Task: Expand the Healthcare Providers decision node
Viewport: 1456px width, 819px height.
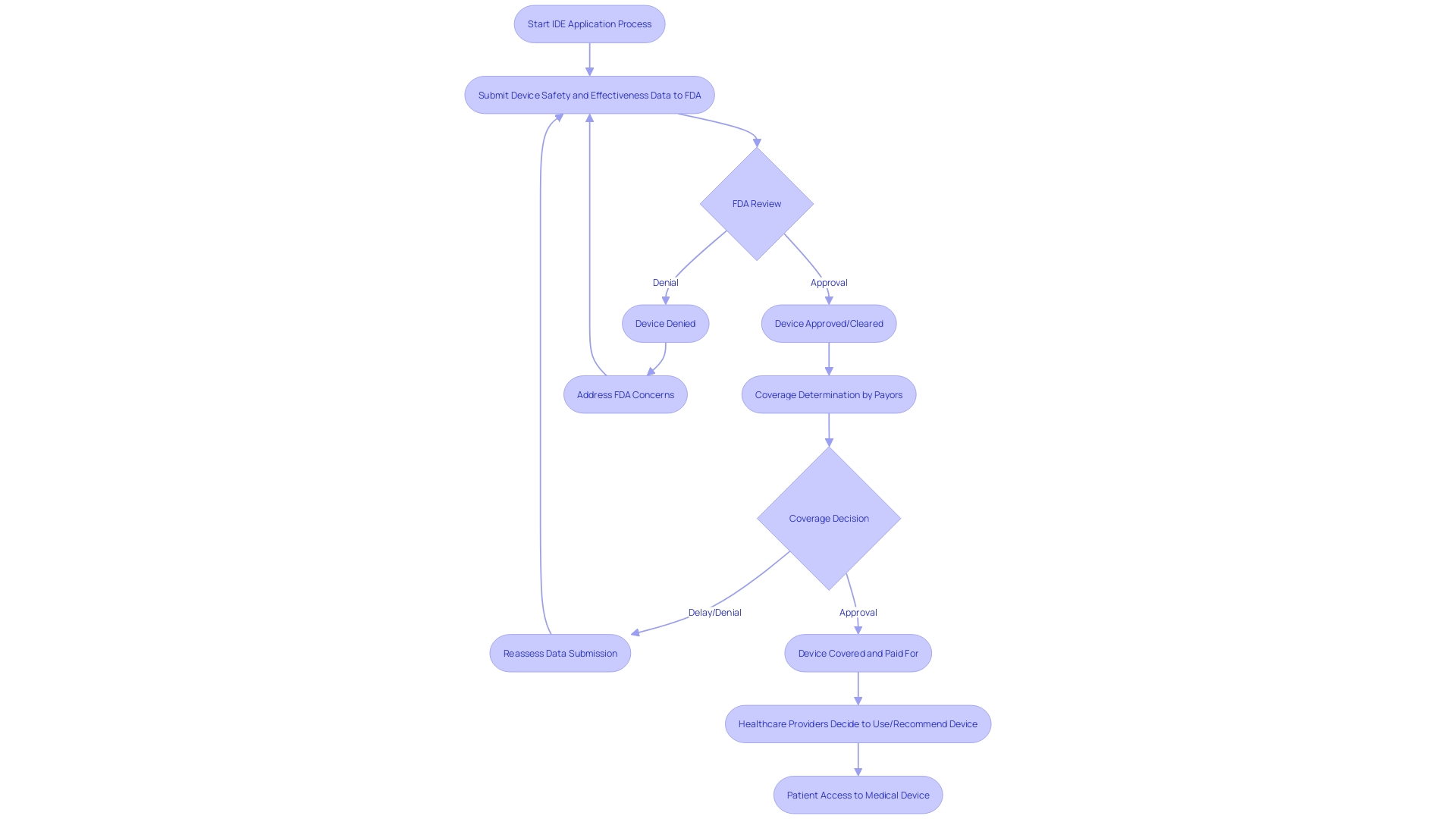Action: click(857, 724)
